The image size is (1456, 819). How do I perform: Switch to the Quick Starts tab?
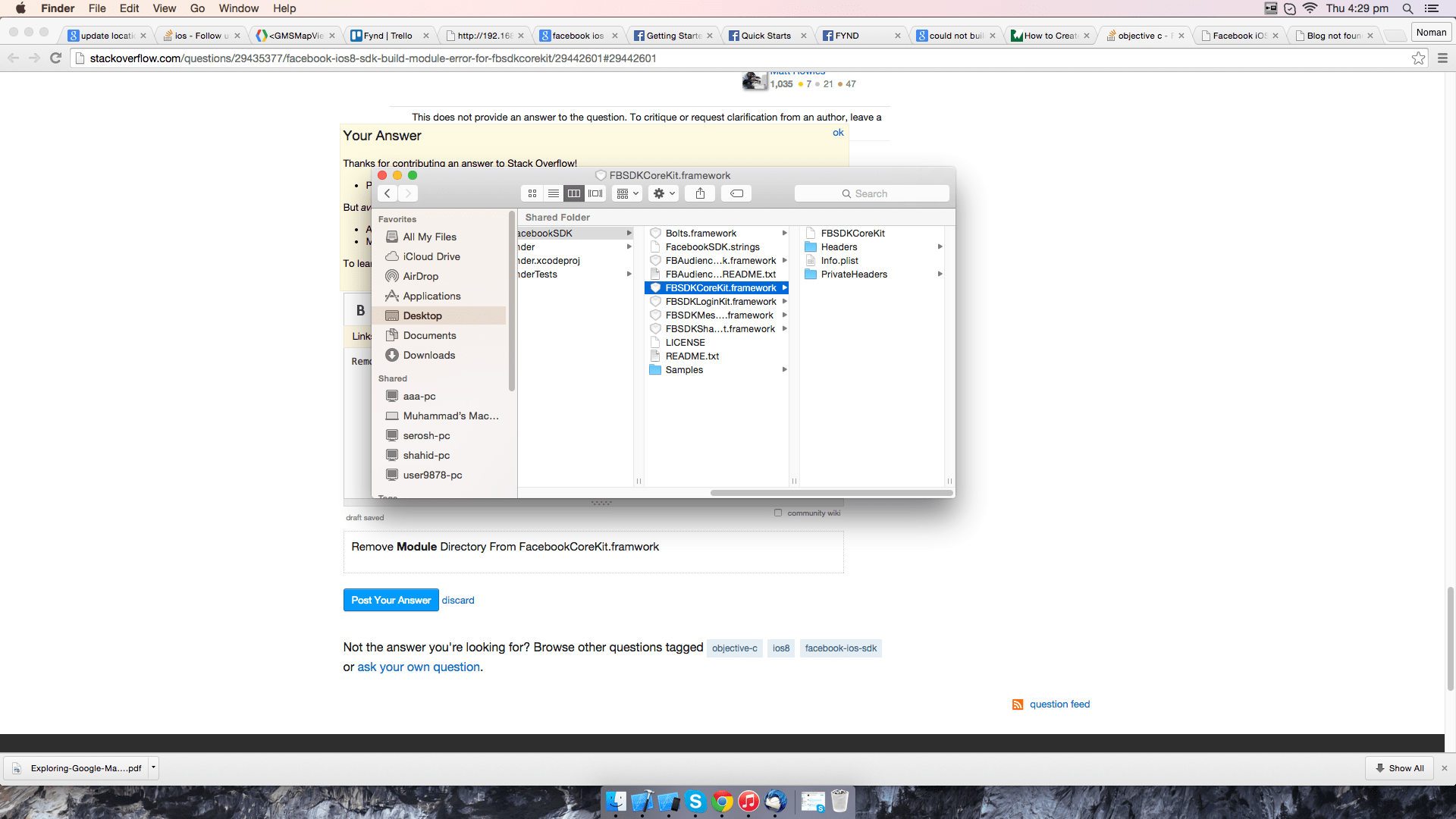point(766,36)
